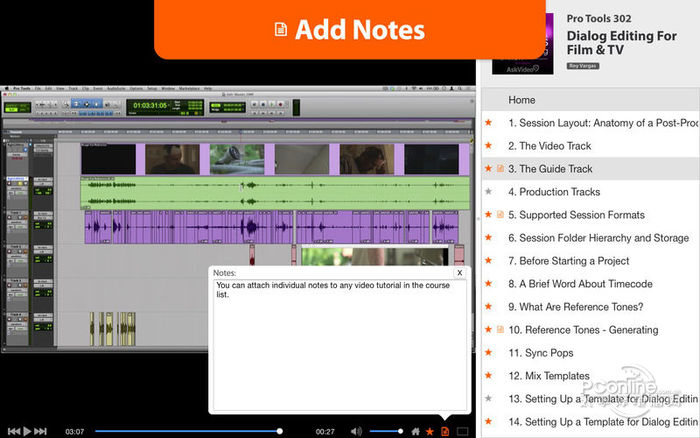Mute audio with the speaker icon
This screenshot has height=438, width=700.
[356, 431]
